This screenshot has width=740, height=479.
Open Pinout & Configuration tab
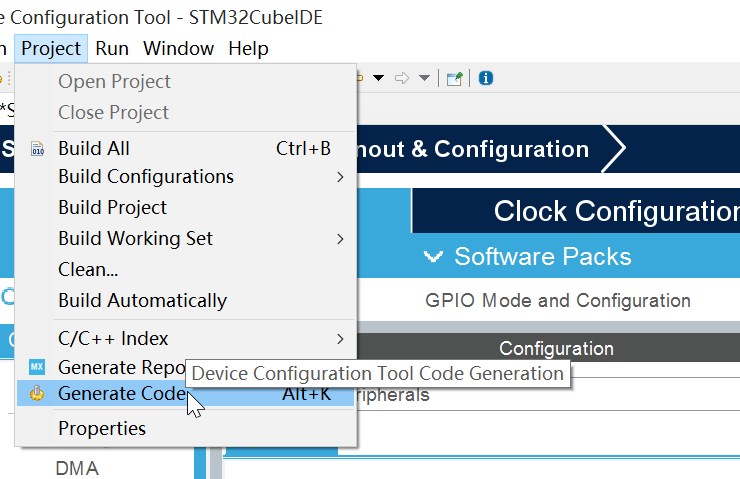click(472, 149)
